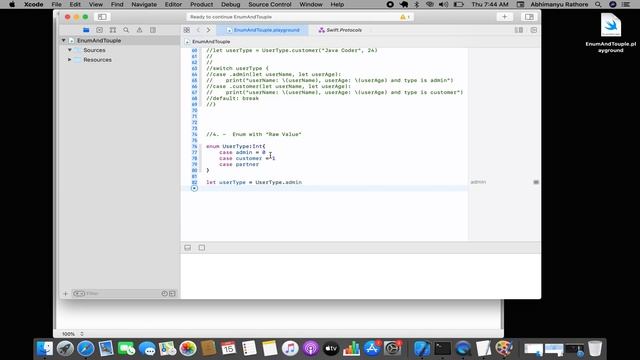This screenshot has height=360, width=640.
Task: Open the Xcode menu
Action: tap(33, 4)
